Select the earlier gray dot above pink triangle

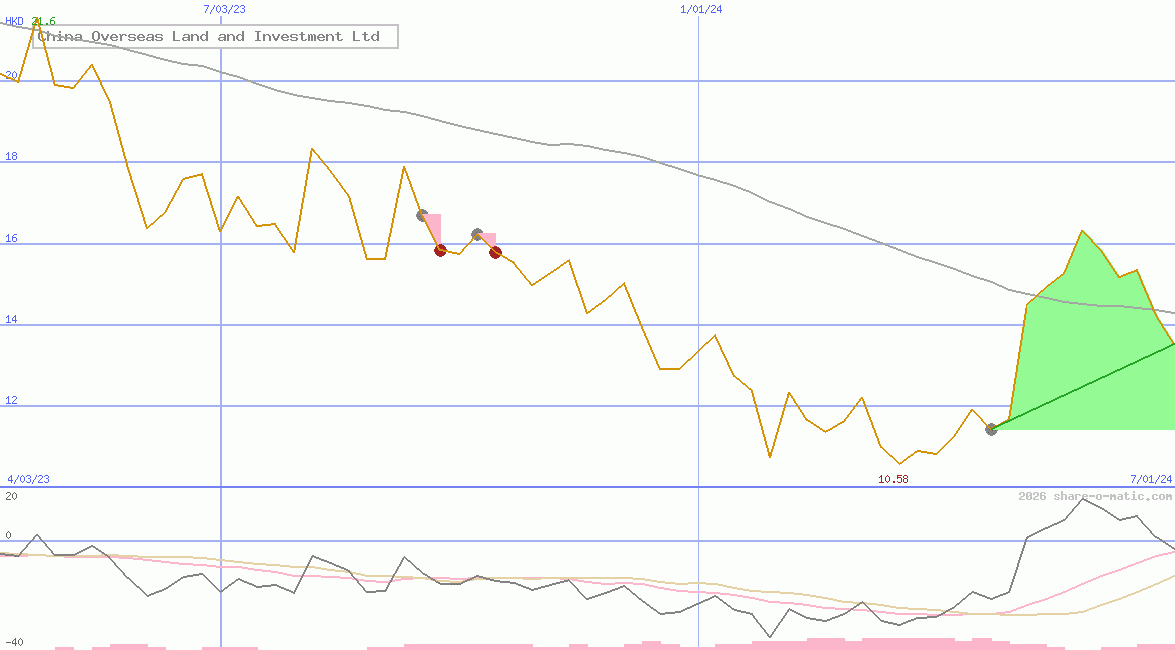point(422,215)
